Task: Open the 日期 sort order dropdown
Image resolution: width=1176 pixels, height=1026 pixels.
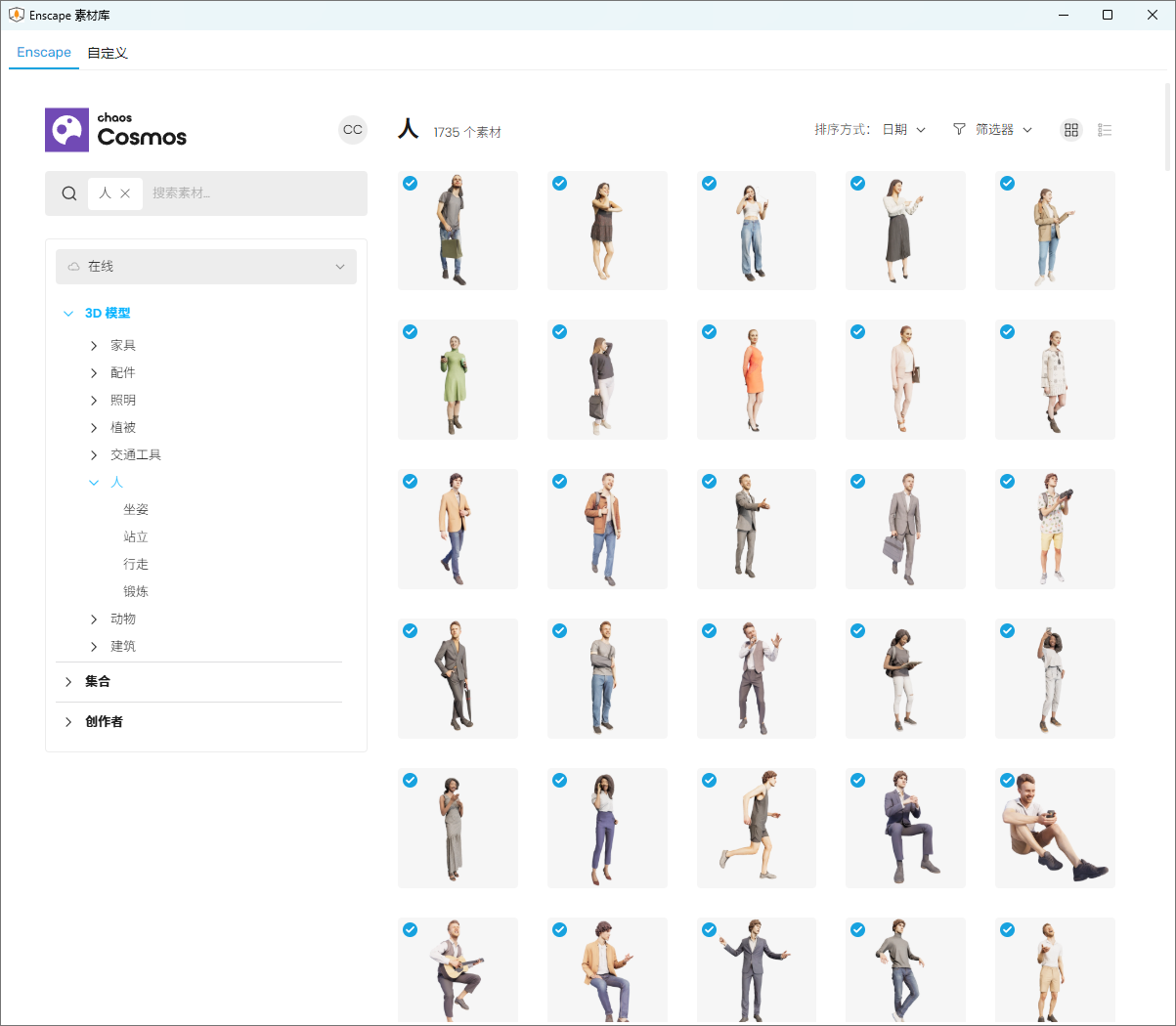Action: (903, 130)
